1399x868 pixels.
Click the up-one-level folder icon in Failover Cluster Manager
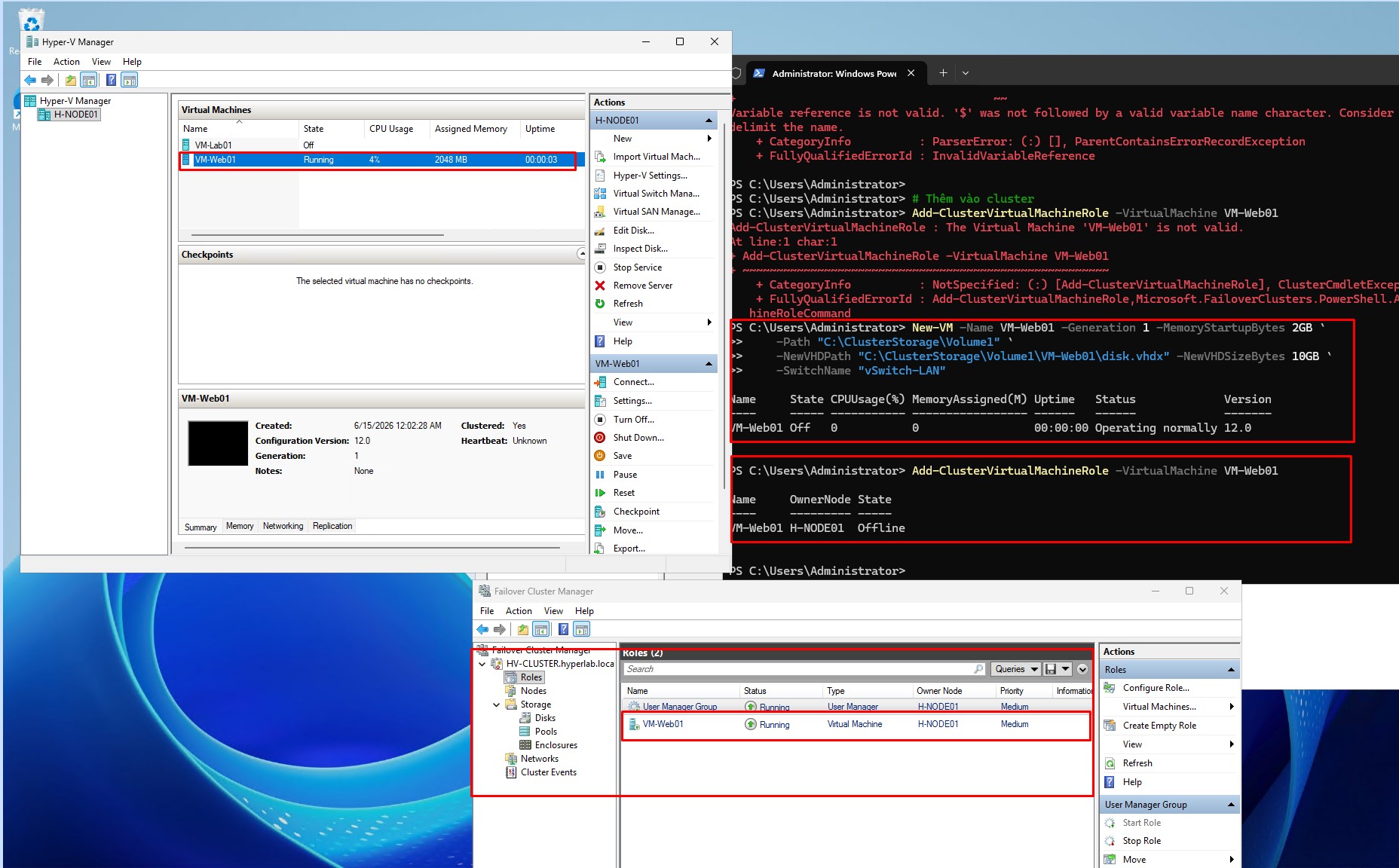(x=523, y=629)
